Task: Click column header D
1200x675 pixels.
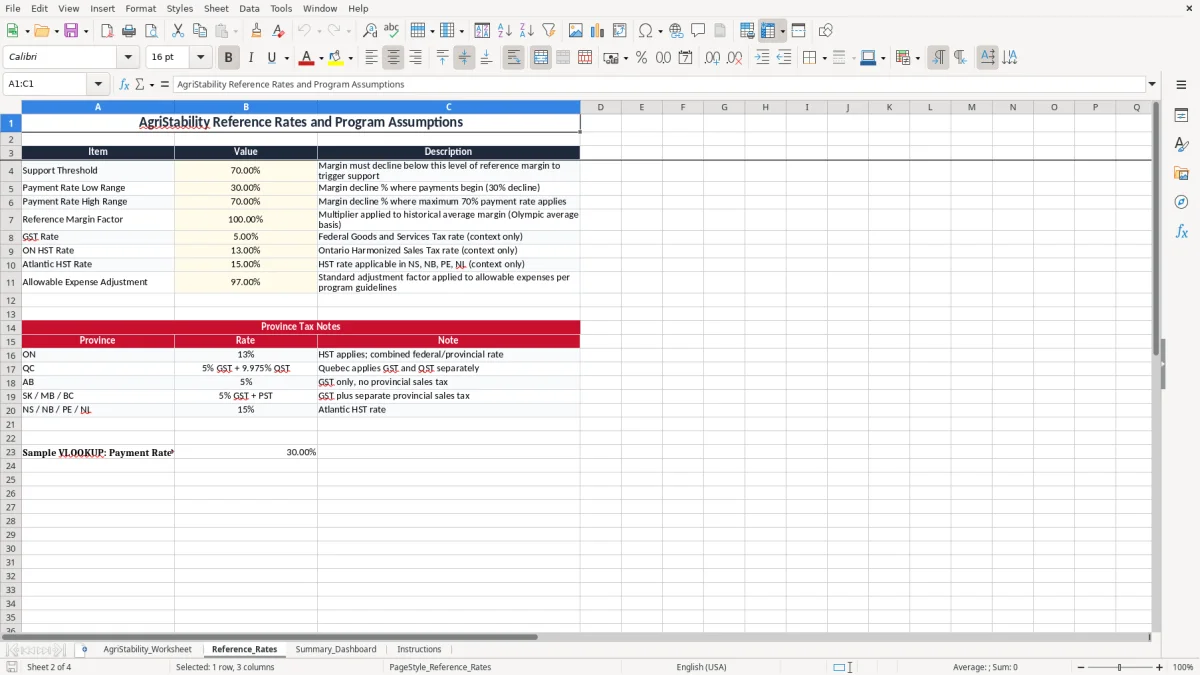Action: point(600,107)
